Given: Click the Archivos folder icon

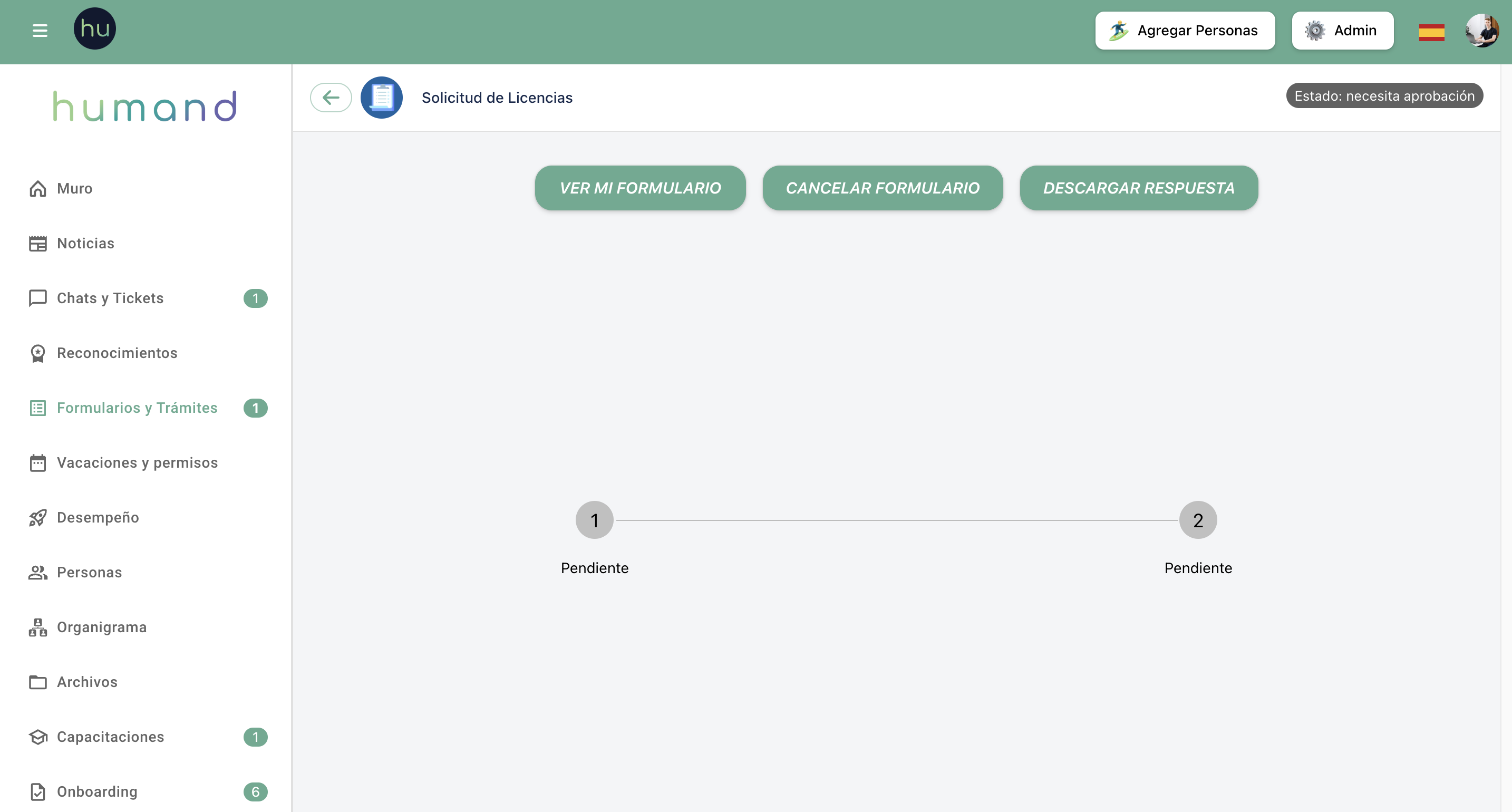Looking at the screenshot, I should click(38, 682).
